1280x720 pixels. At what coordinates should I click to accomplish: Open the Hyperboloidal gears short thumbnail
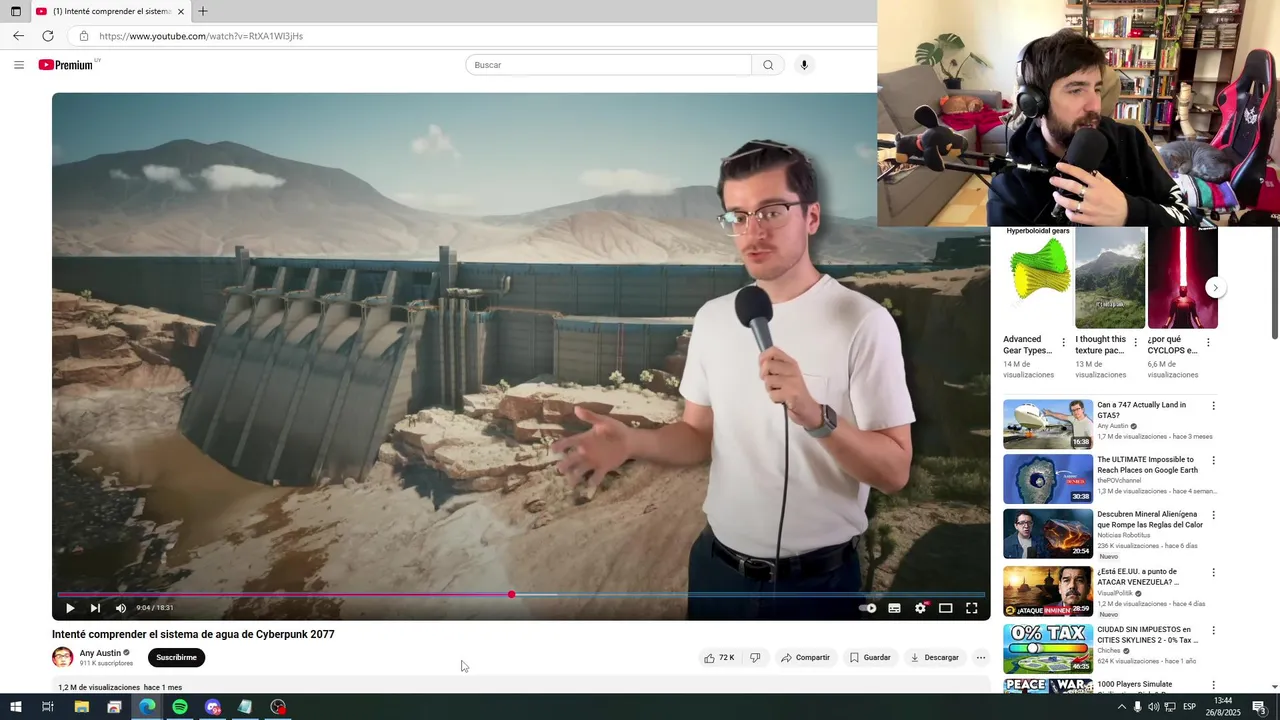(x=1038, y=278)
